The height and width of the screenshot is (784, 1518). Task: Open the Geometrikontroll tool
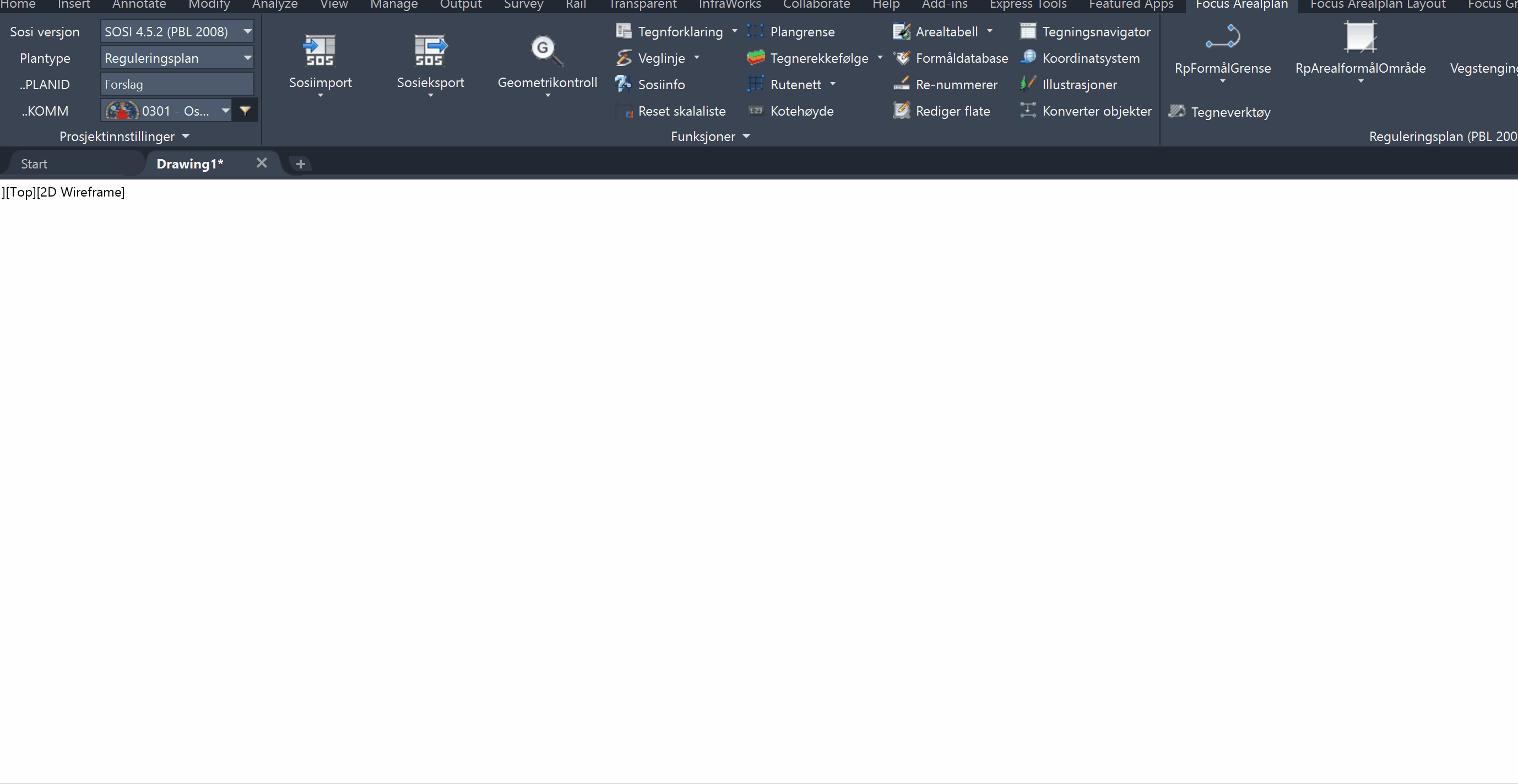point(547,50)
